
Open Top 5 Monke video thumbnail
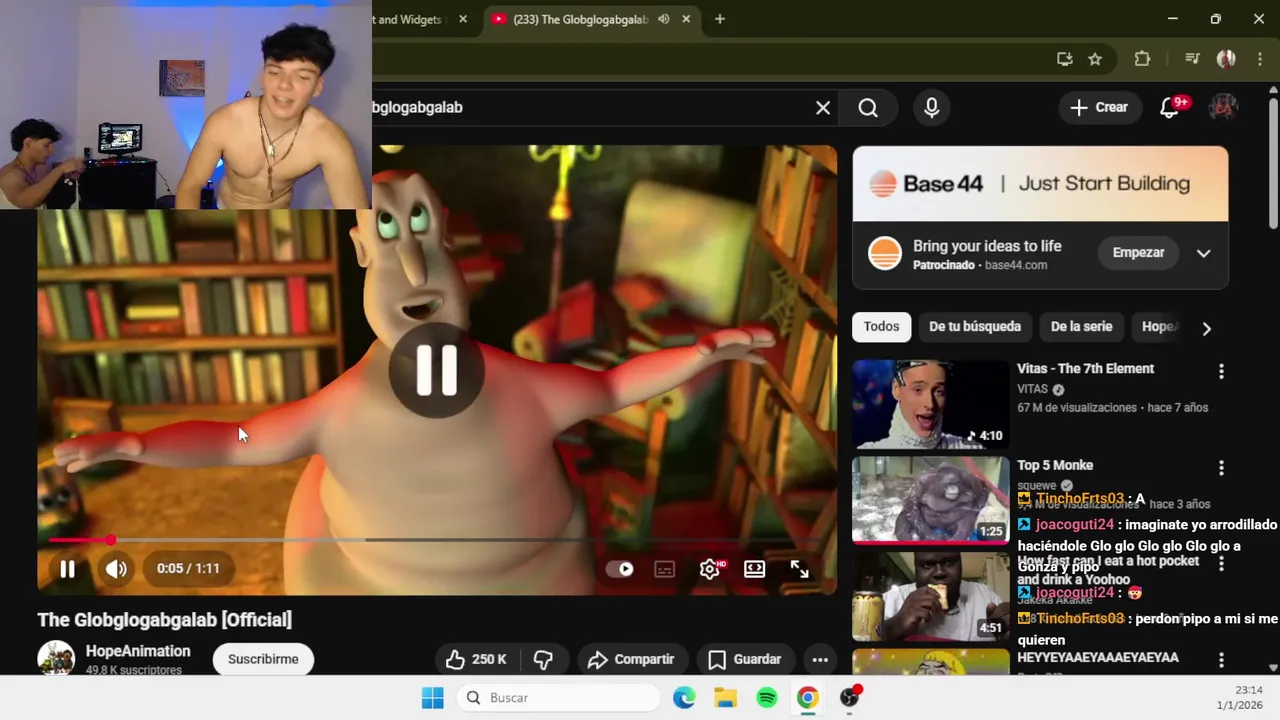(x=931, y=500)
